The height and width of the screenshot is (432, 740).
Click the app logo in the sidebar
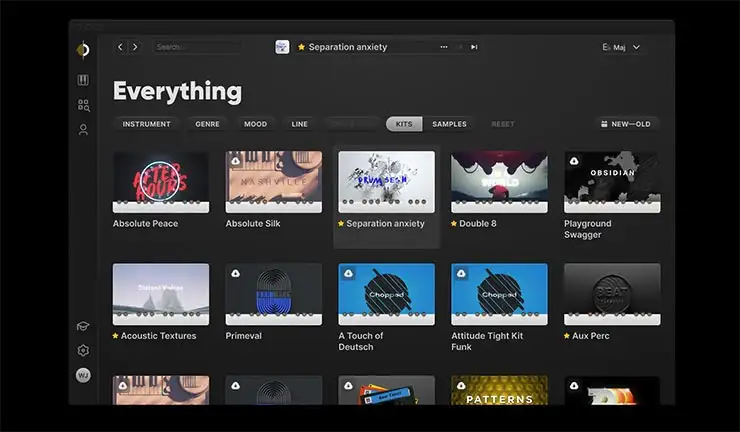pyautogui.click(x=83, y=49)
